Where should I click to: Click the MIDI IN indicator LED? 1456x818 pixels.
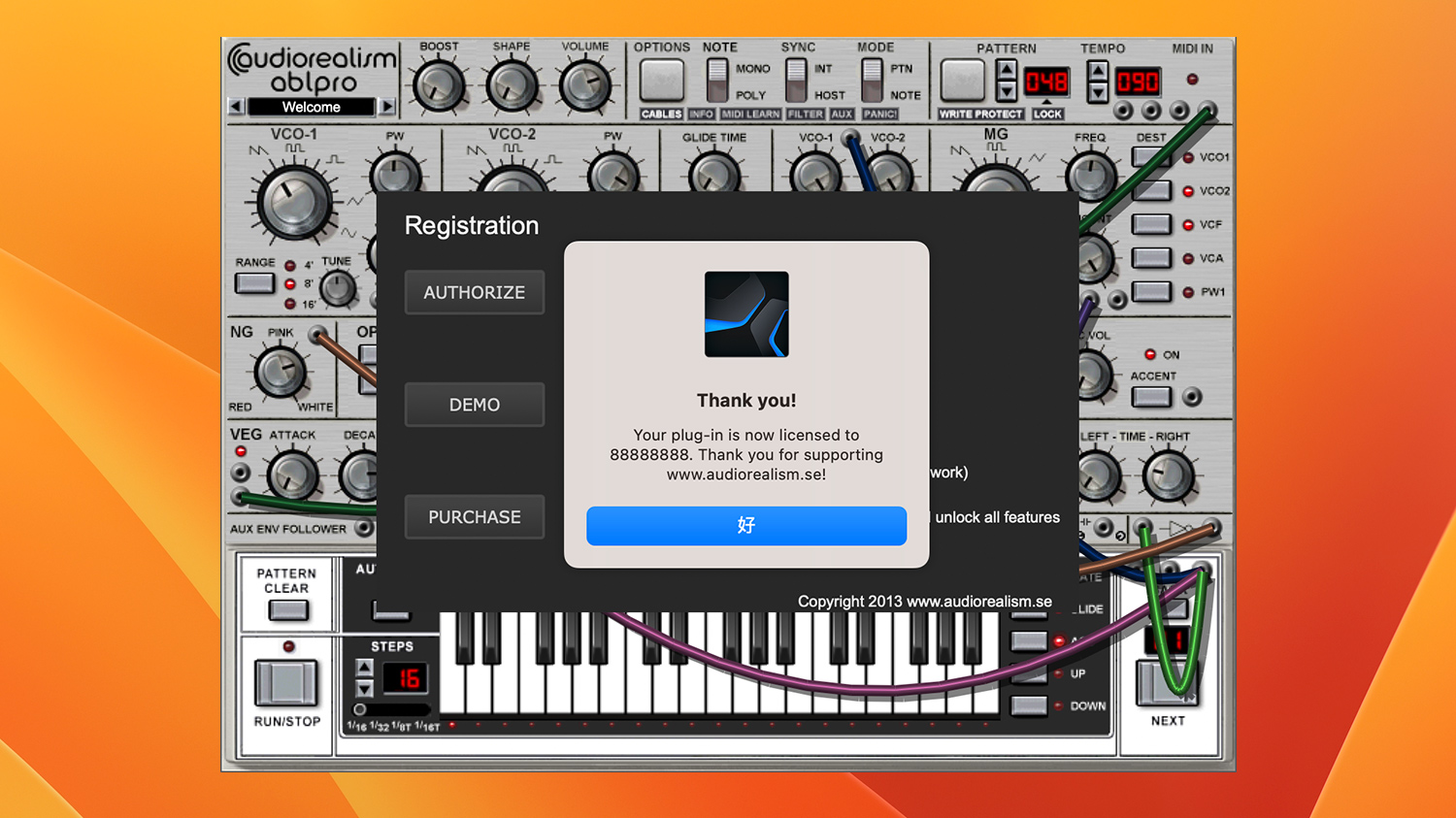click(1192, 80)
